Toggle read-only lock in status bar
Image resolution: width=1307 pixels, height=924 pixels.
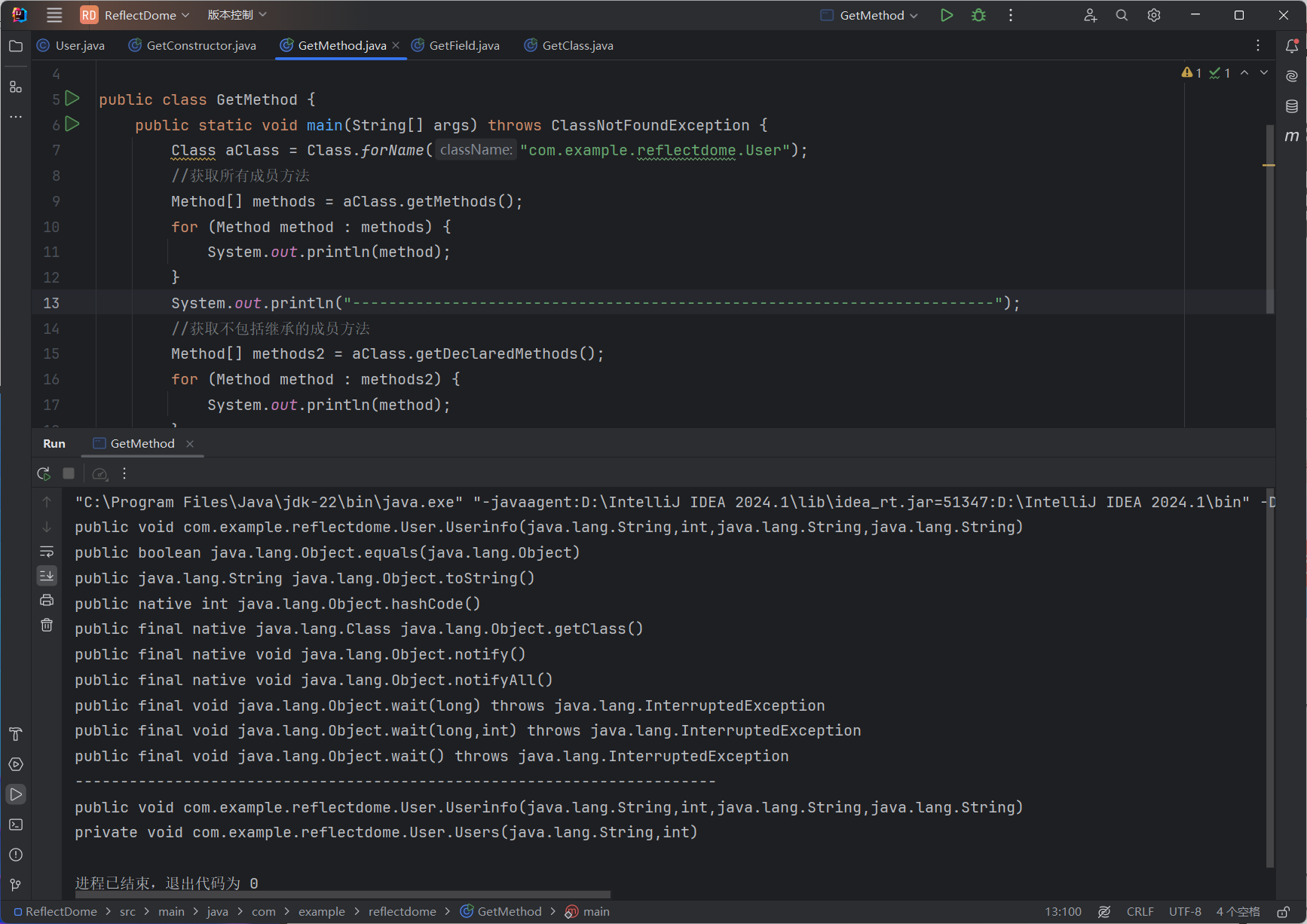click(x=1283, y=912)
